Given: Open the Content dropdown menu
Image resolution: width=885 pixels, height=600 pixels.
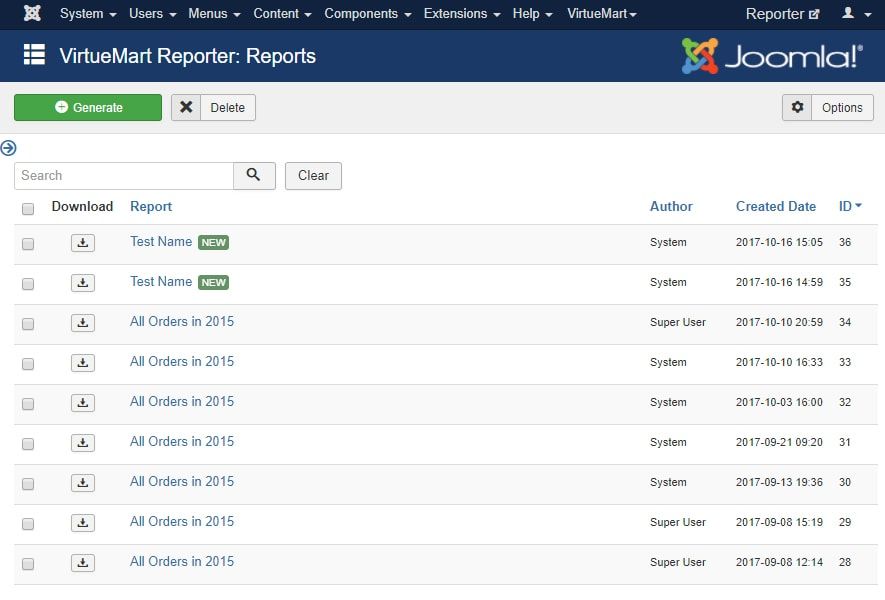Looking at the screenshot, I should pyautogui.click(x=282, y=14).
